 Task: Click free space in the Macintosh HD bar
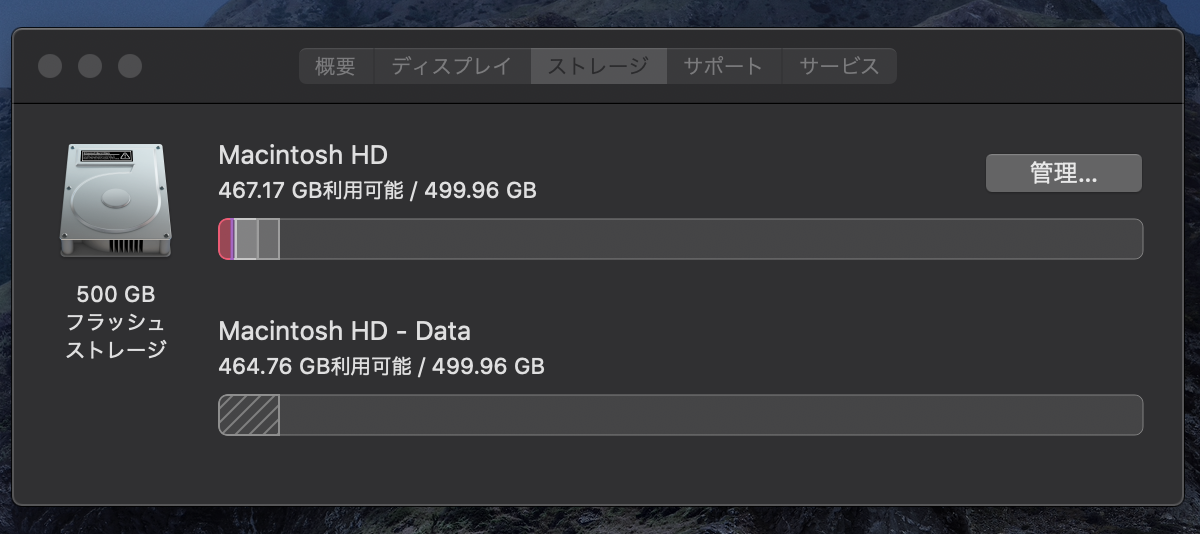[x=700, y=240]
